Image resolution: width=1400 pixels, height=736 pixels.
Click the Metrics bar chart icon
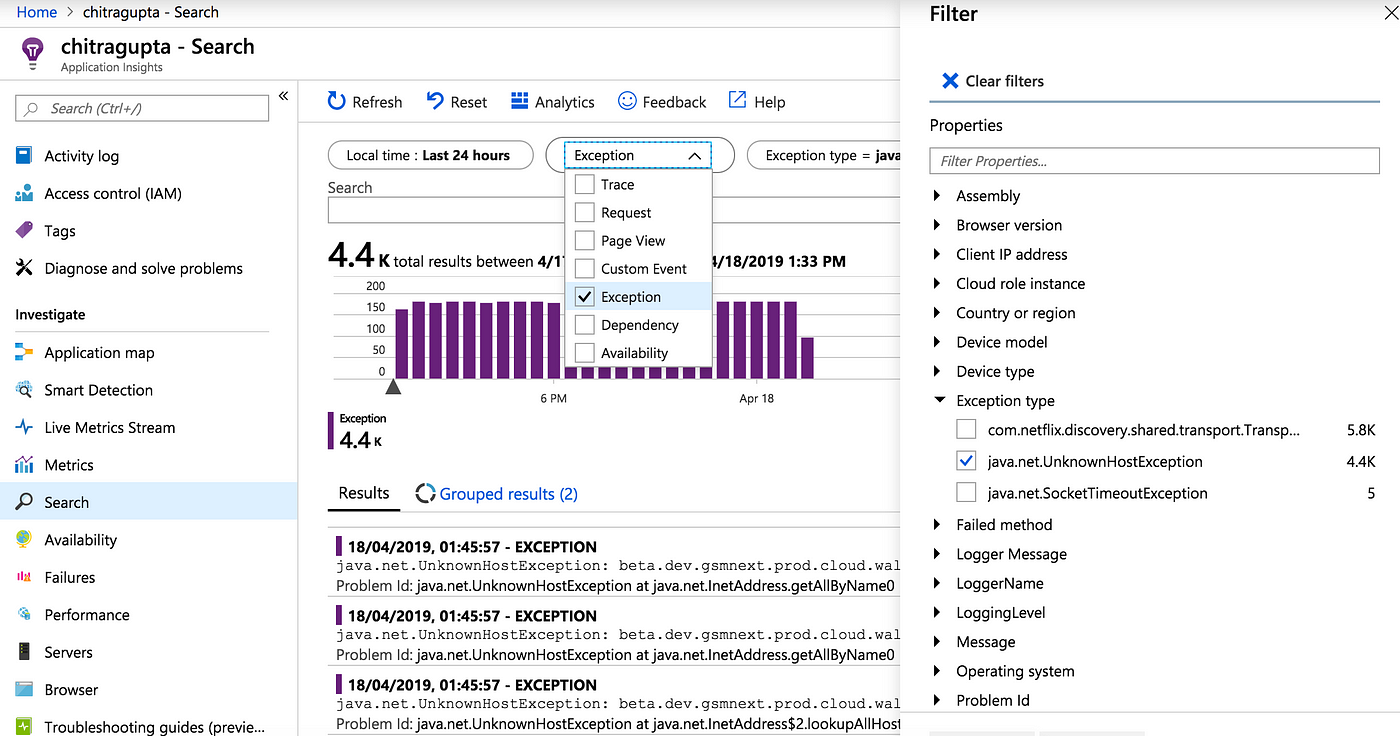[x=24, y=465]
